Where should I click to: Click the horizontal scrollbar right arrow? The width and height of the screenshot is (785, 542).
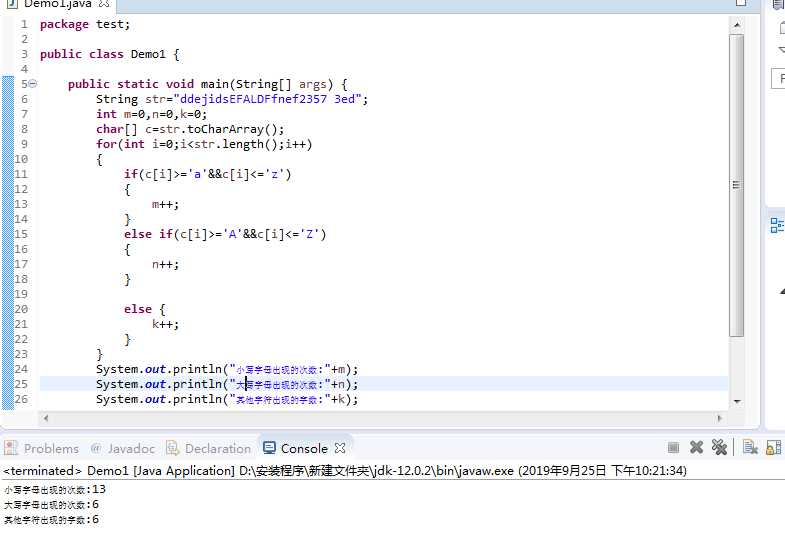click(720, 418)
